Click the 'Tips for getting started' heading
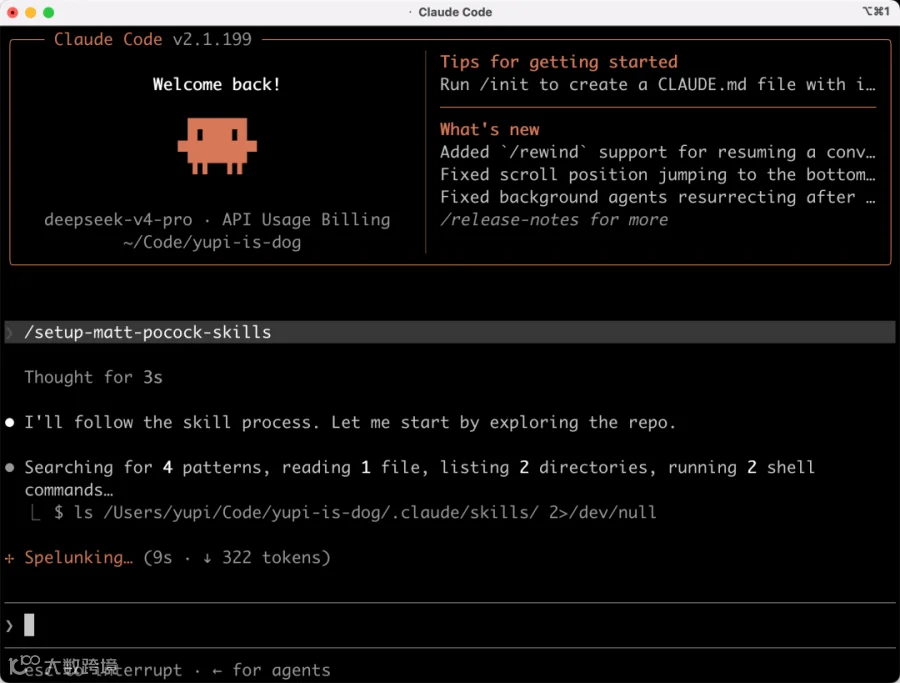 pos(558,61)
